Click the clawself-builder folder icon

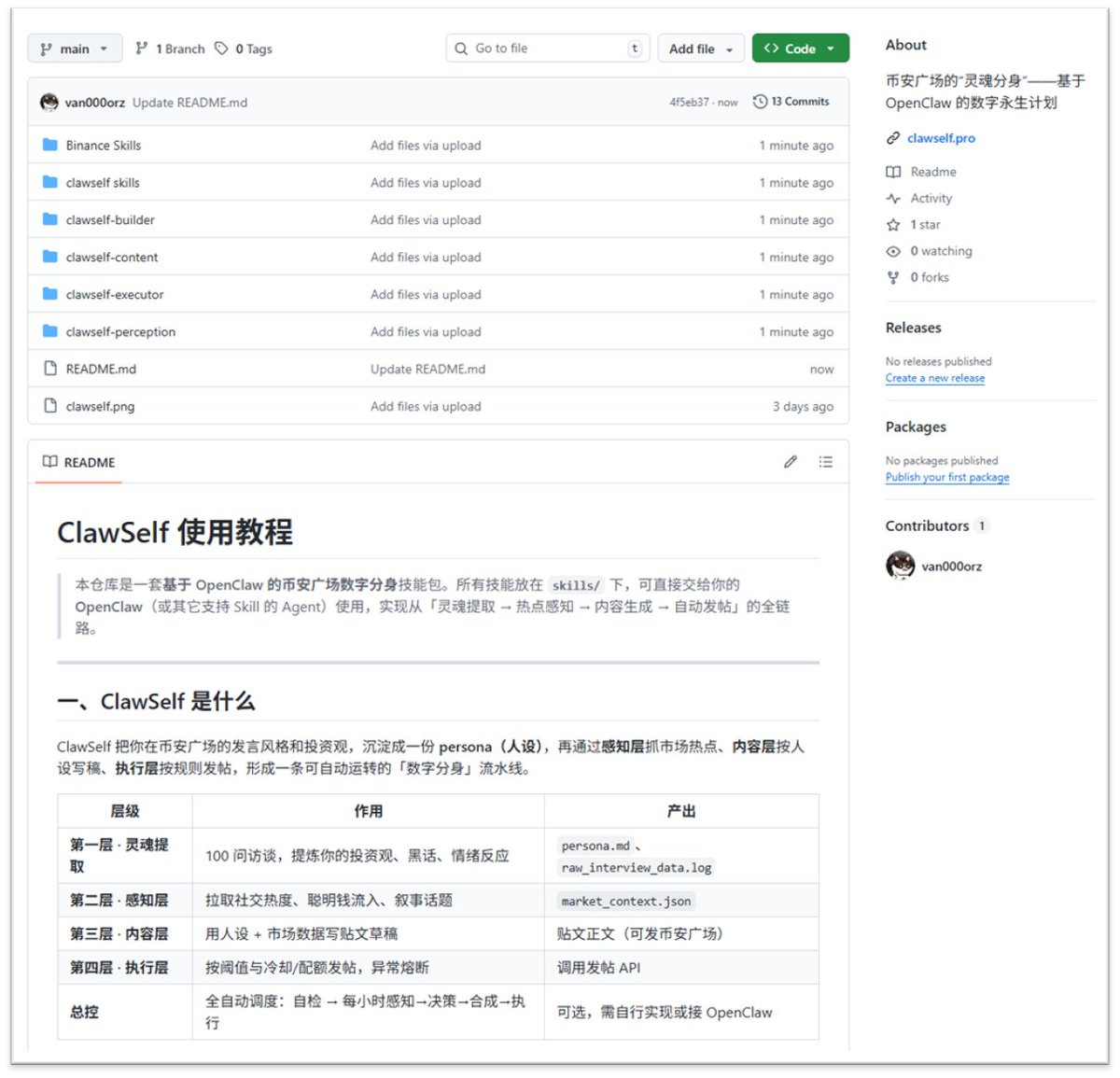[50, 219]
